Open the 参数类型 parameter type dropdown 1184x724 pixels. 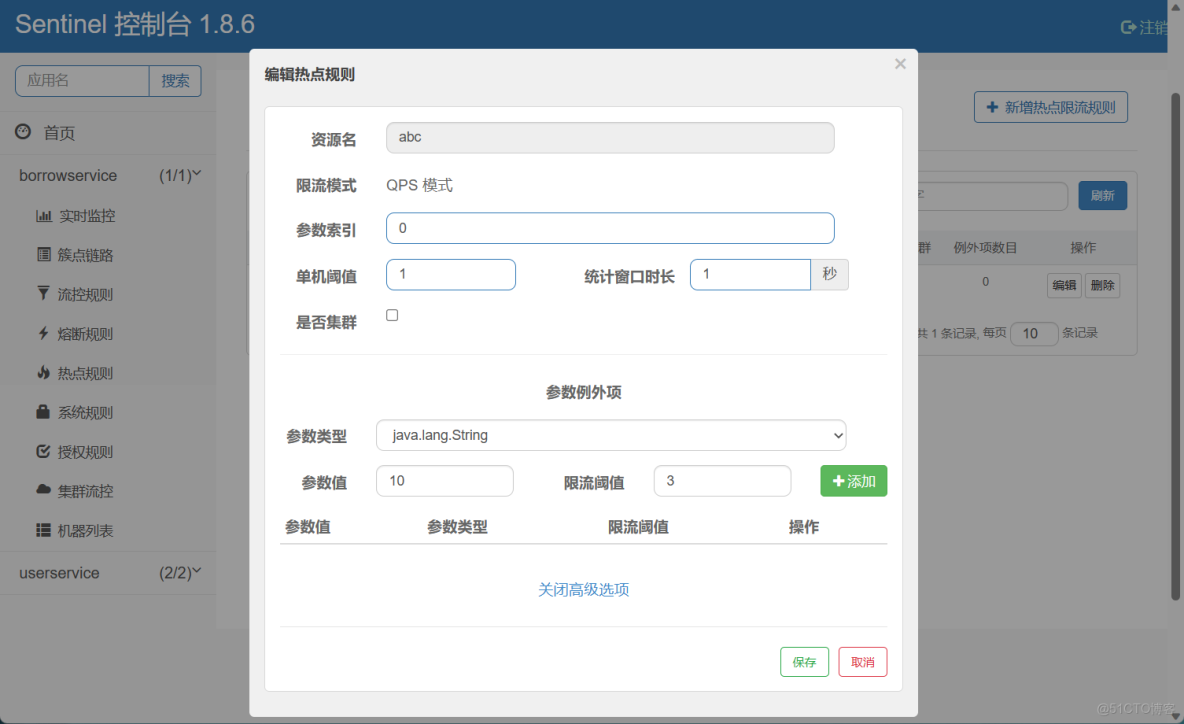tap(610, 435)
